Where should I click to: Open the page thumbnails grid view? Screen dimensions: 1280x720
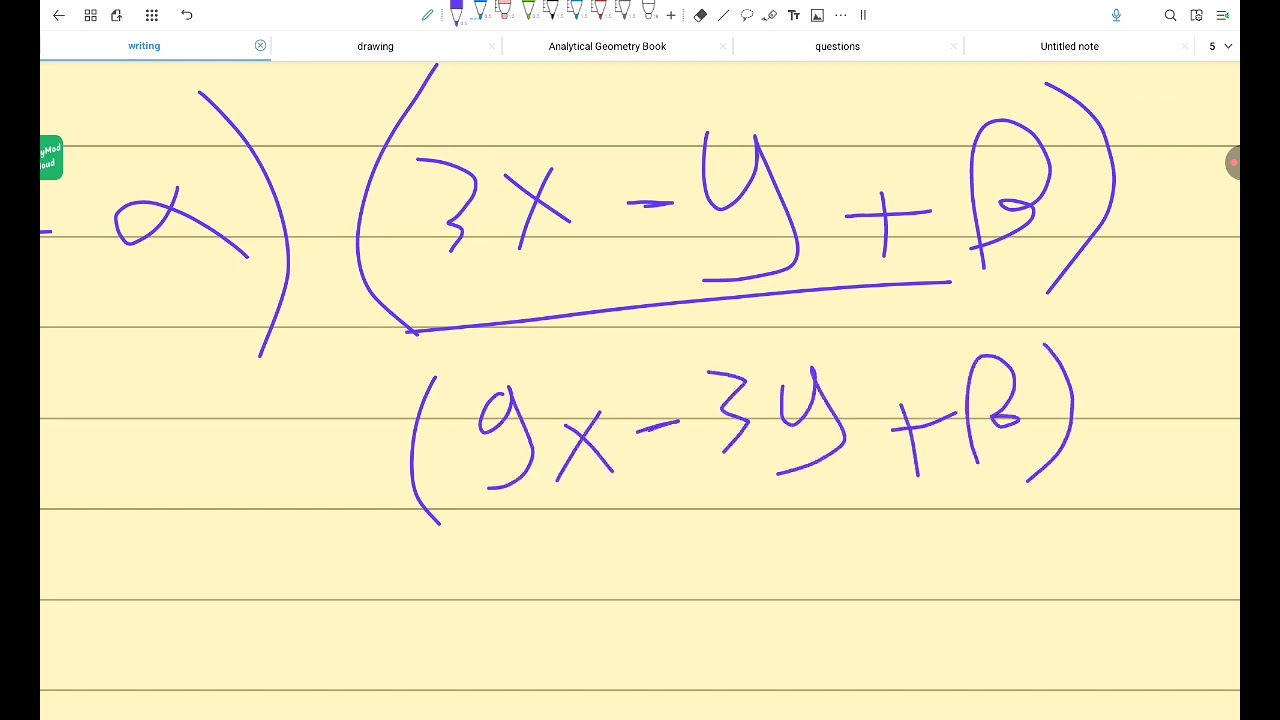pos(91,15)
